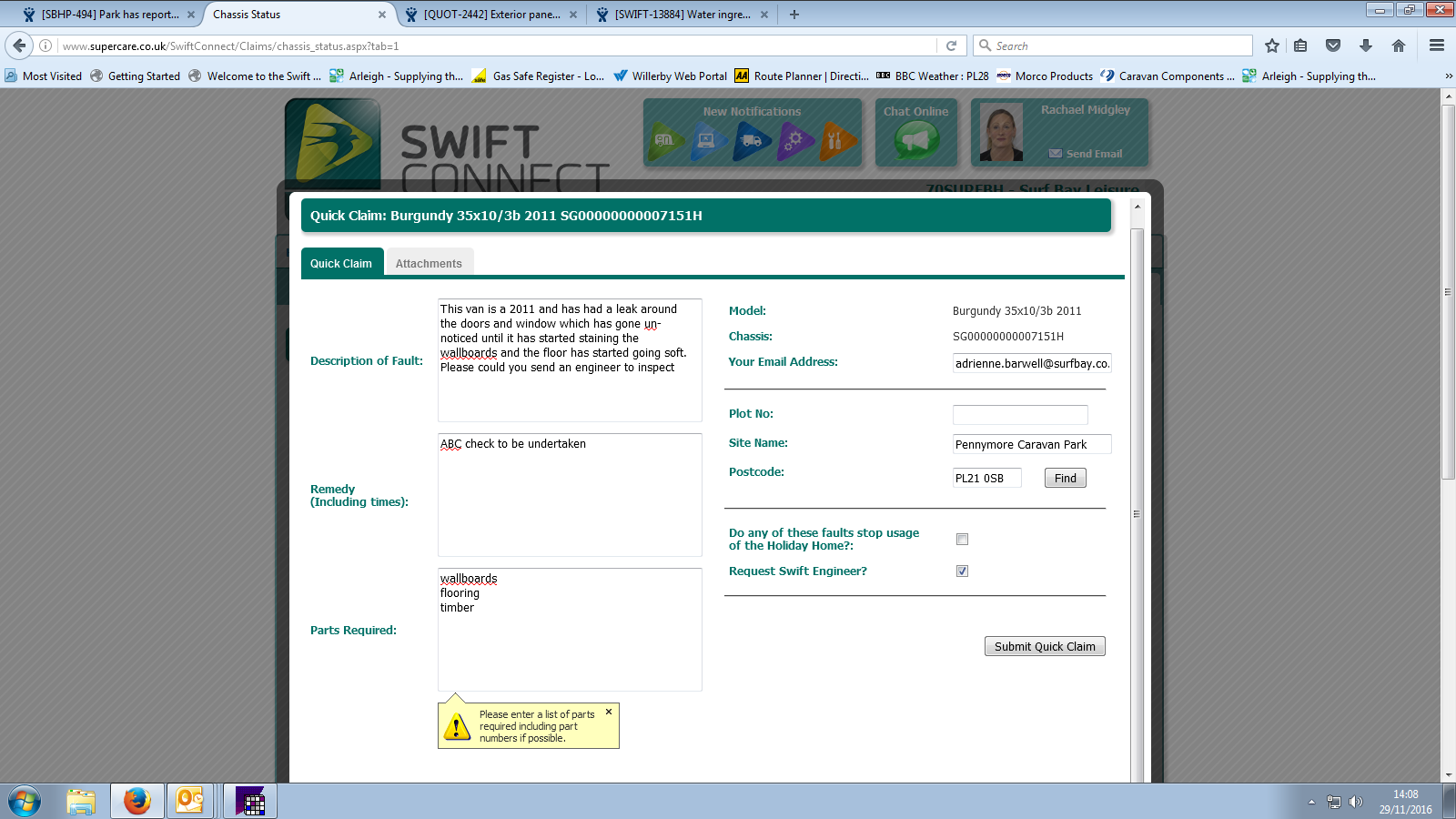Viewport: 1456px width, 819px height.
Task: Click Rachael Midgley's profile photo
Action: (x=1001, y=134)
